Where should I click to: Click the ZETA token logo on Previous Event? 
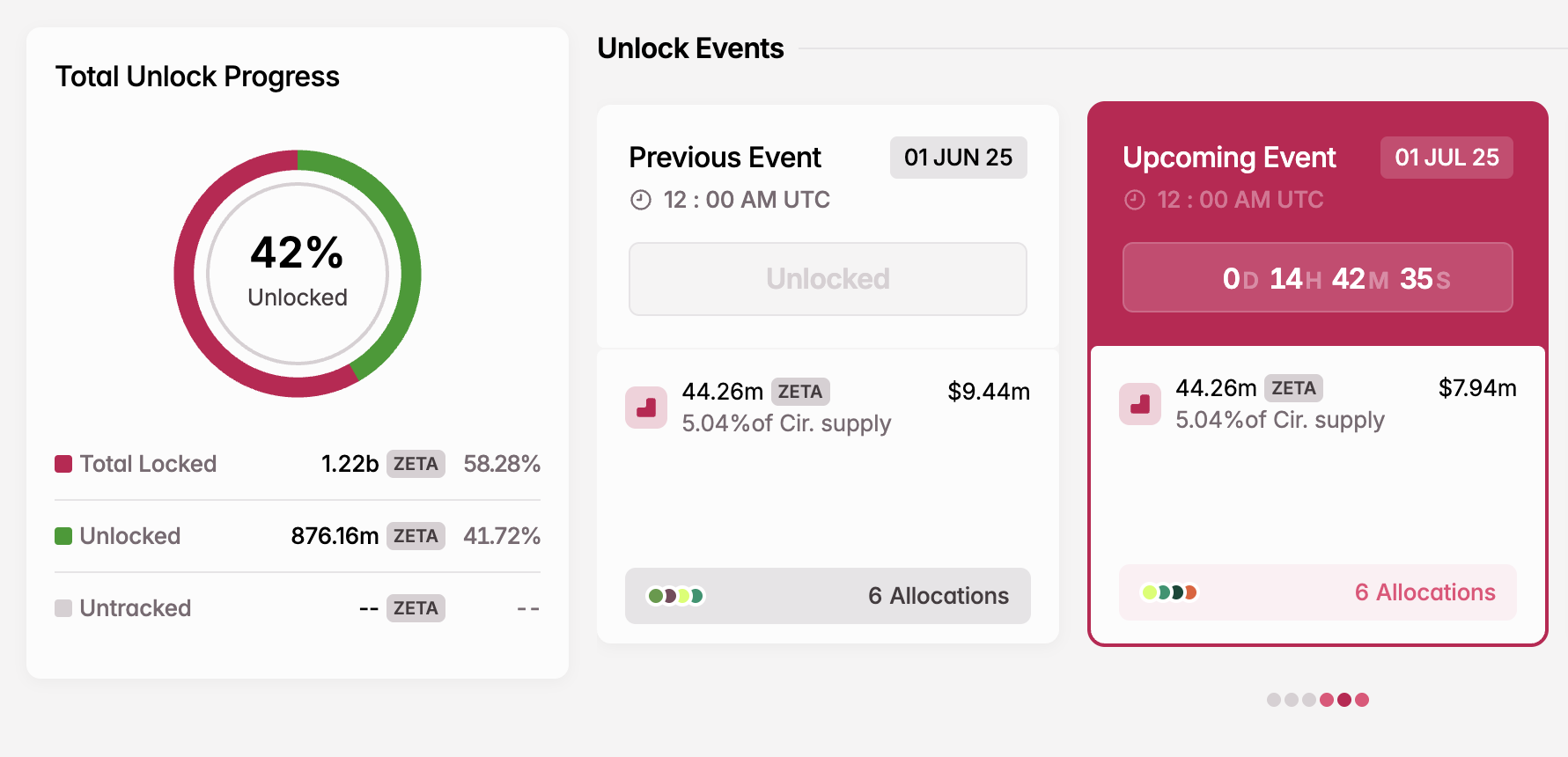[x=646, y=407]
